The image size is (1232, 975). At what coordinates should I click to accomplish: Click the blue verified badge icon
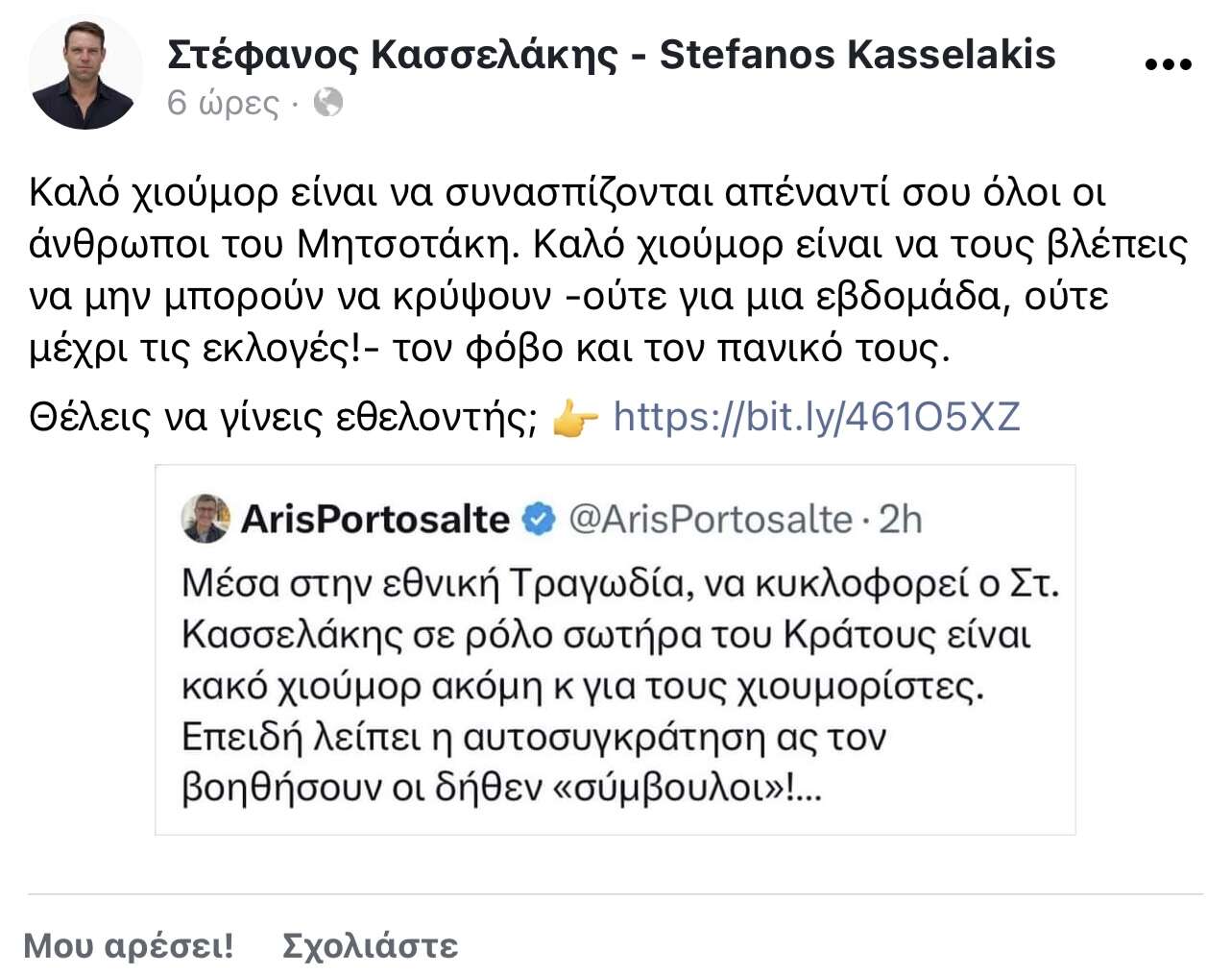pos(539,519)
